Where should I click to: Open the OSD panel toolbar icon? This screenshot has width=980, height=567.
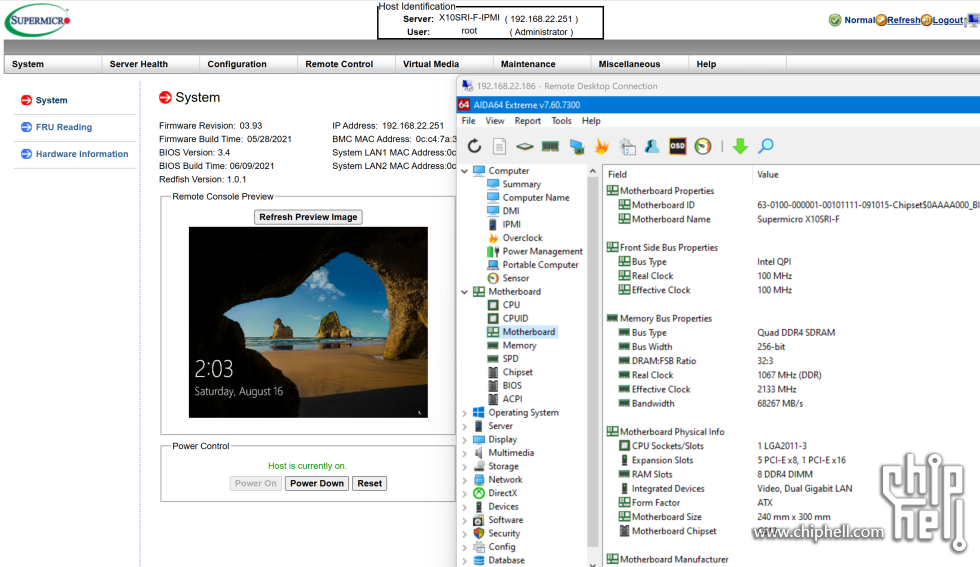pos(678,146)
